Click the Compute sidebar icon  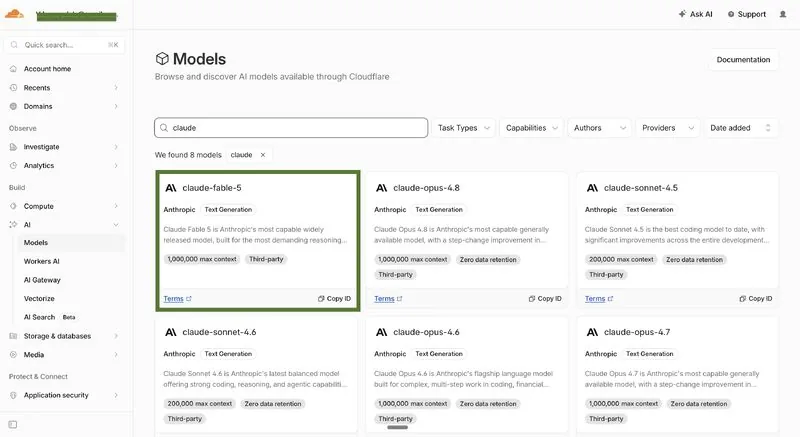(13, 206)
